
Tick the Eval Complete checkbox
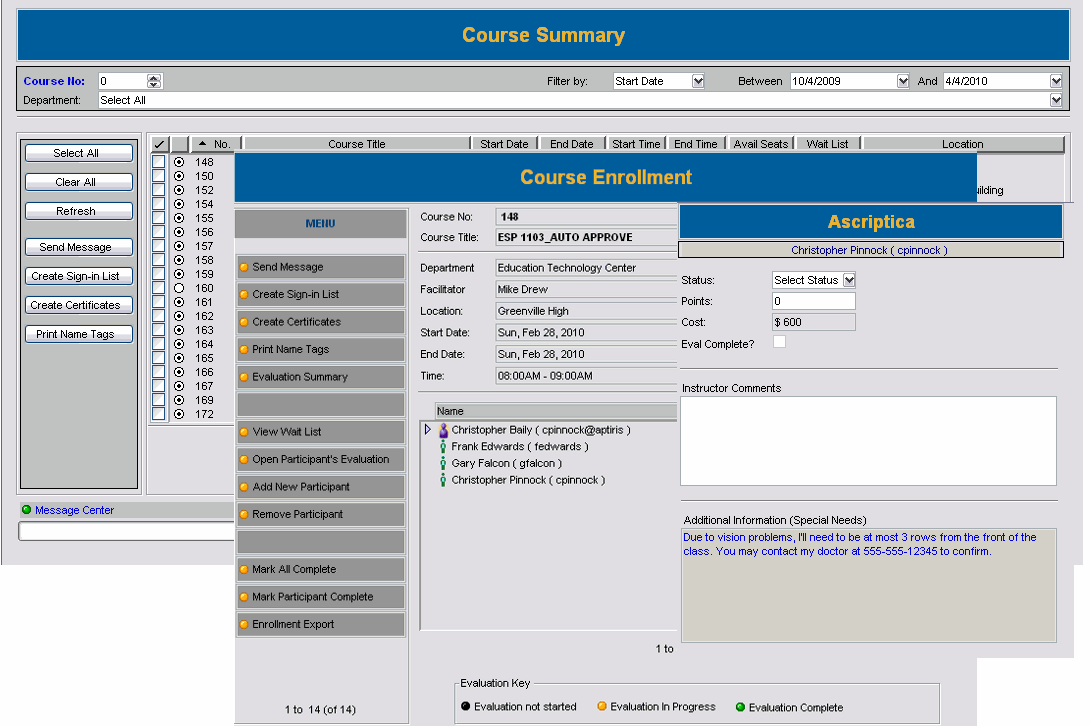(779, 343)
